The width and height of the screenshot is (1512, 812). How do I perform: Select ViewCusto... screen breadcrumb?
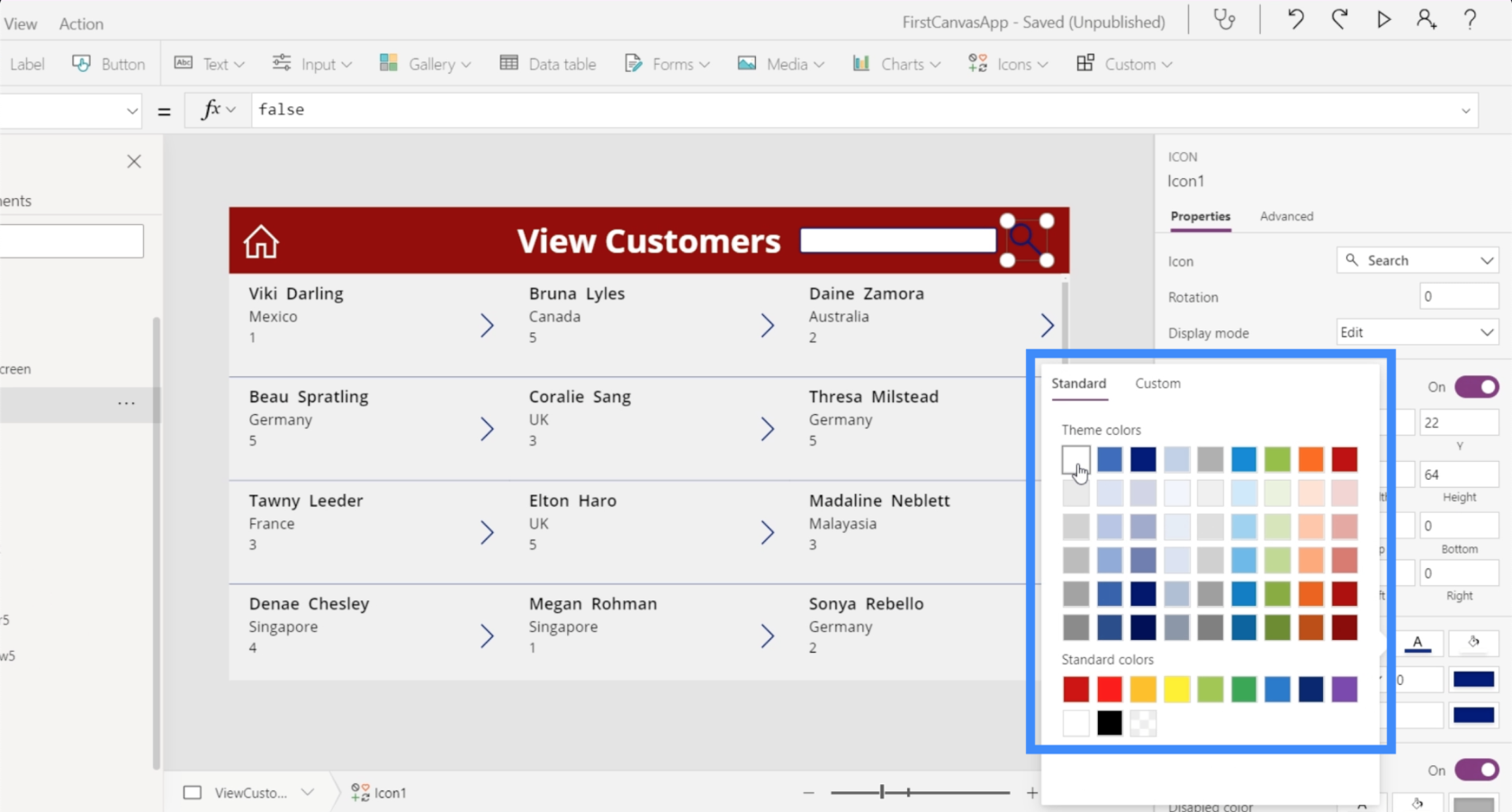pos(250,792)
